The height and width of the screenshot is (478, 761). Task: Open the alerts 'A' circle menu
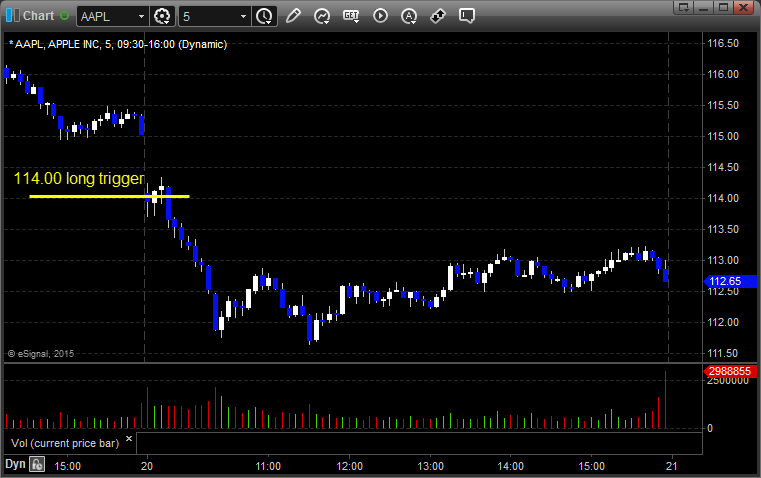point(409,16)
